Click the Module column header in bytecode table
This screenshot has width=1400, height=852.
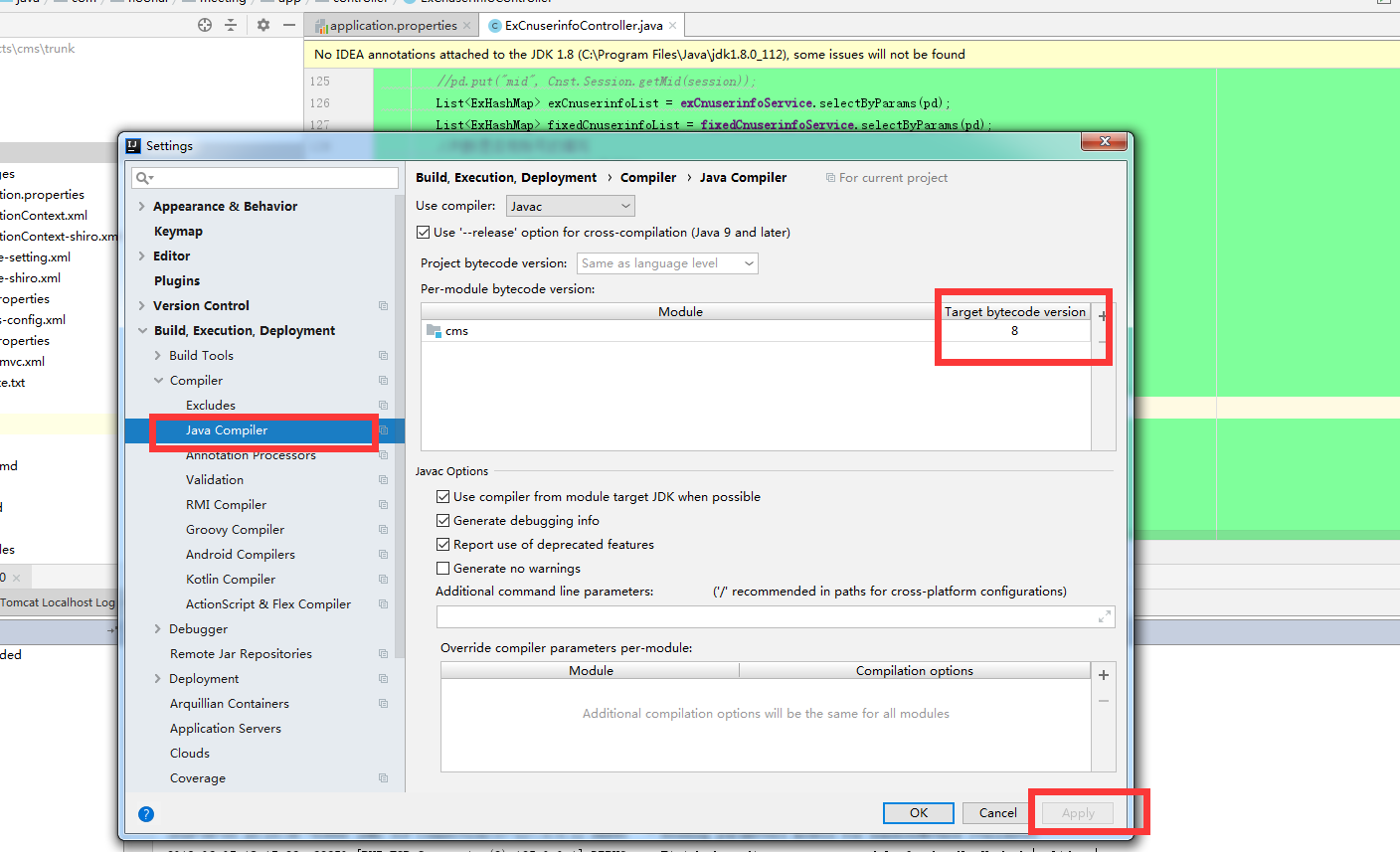point(680,312)
